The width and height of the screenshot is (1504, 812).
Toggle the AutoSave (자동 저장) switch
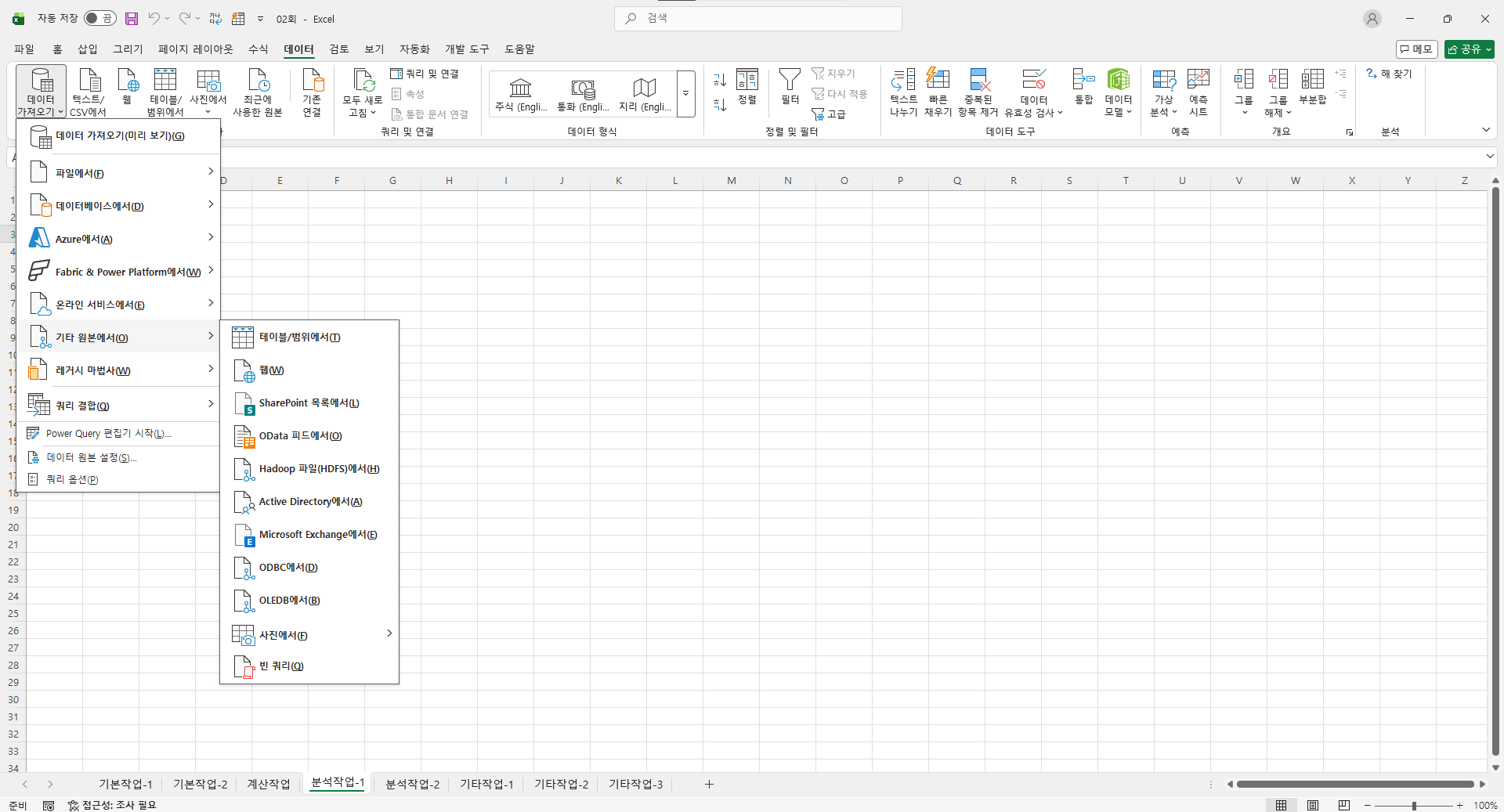click(99, 19)
